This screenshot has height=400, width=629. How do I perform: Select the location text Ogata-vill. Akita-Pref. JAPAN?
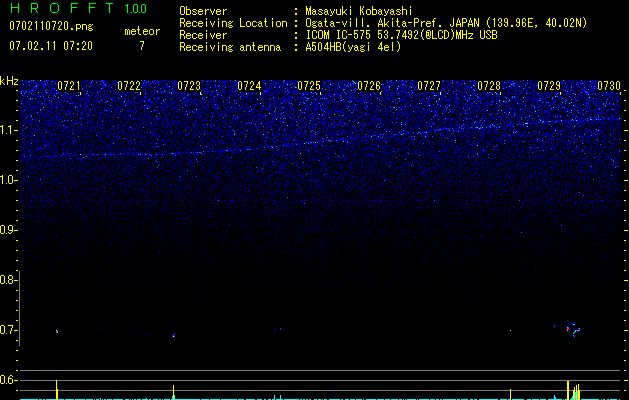click(x=392, y=23)
